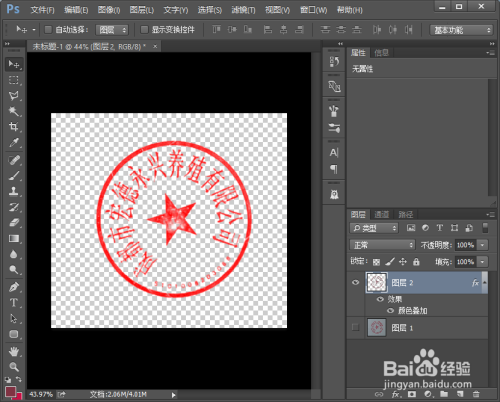
Task: Open the History panel icon
Action: click(334, 61)
